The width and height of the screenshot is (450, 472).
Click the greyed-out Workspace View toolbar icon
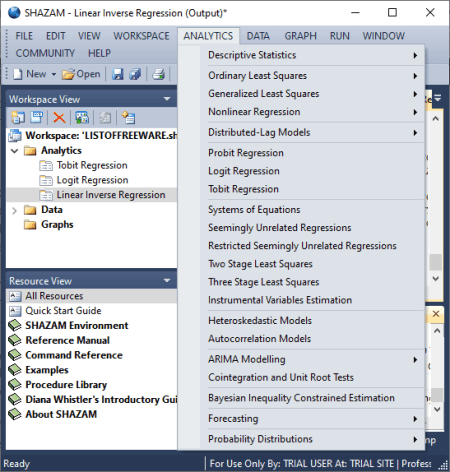[105, 117]
